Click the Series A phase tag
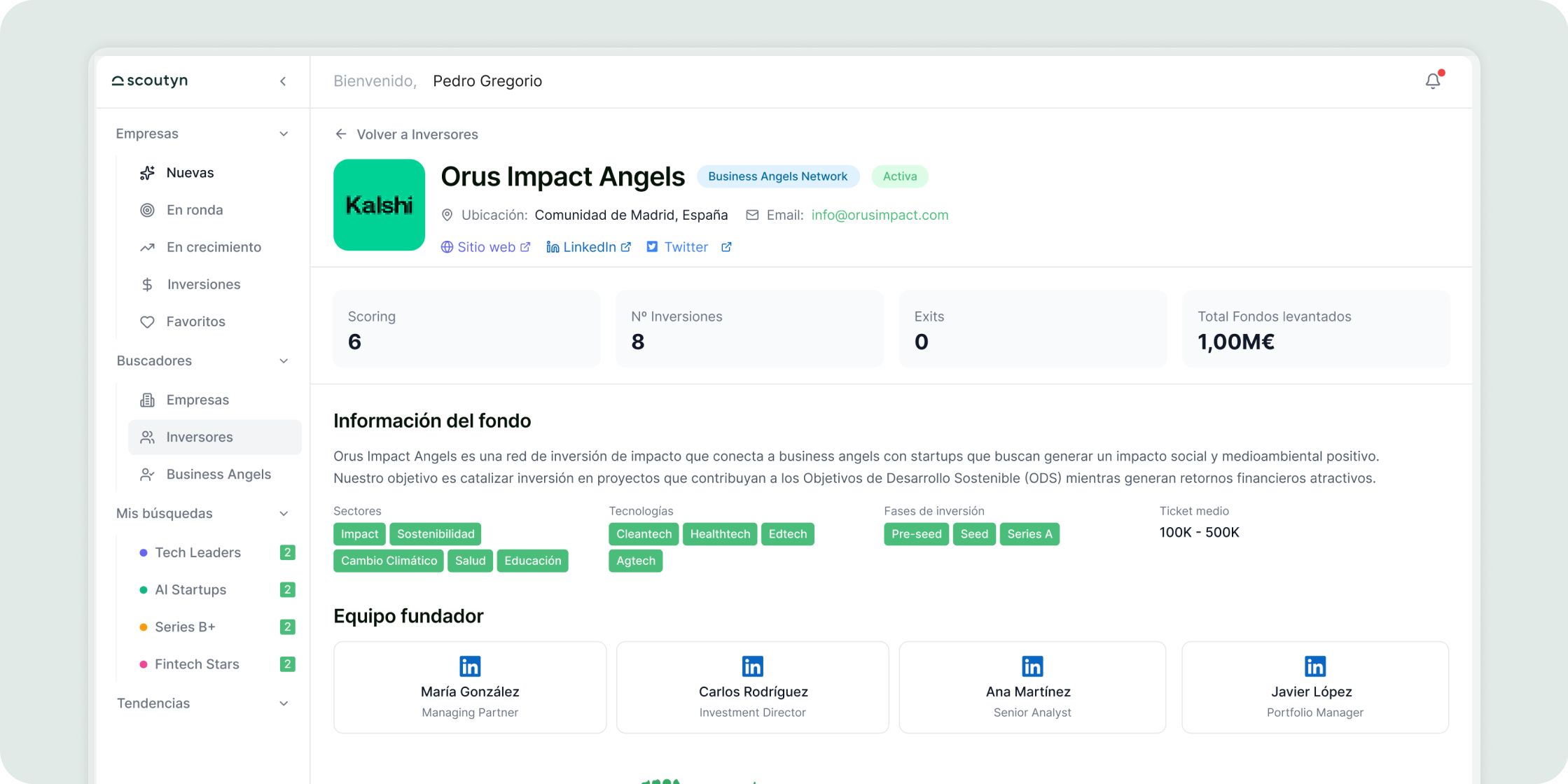The height and width of the screenshot is (784, 1568). coord(1029,534)
